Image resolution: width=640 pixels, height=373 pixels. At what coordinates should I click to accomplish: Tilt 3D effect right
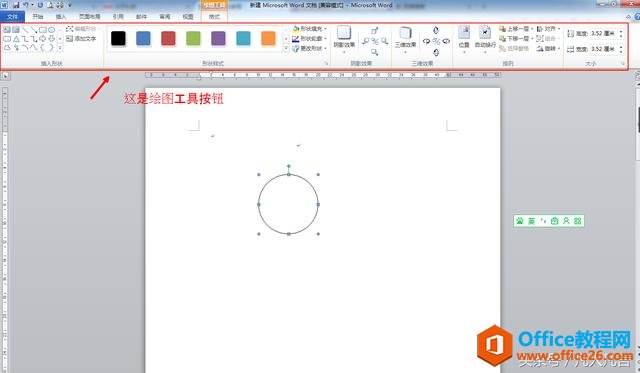click(x=446, y=41)
